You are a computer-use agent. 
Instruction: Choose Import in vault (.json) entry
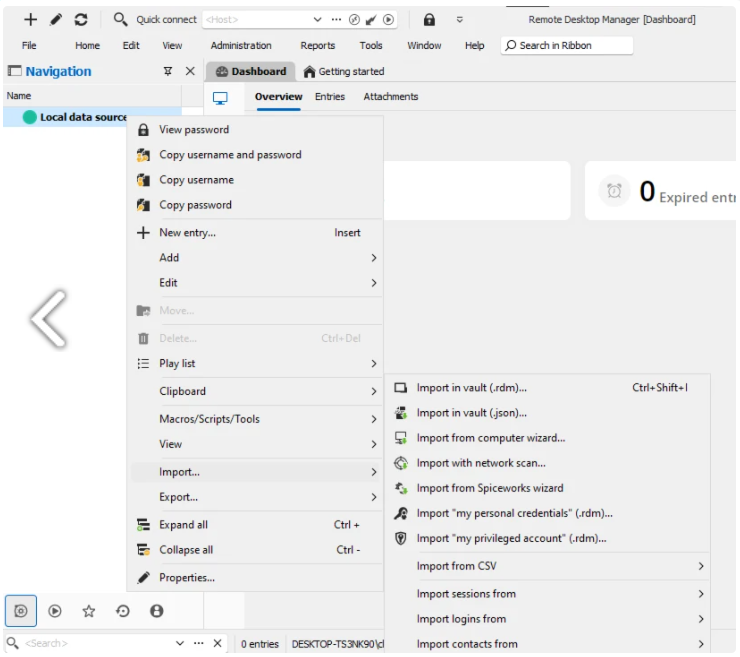(471, 412)
